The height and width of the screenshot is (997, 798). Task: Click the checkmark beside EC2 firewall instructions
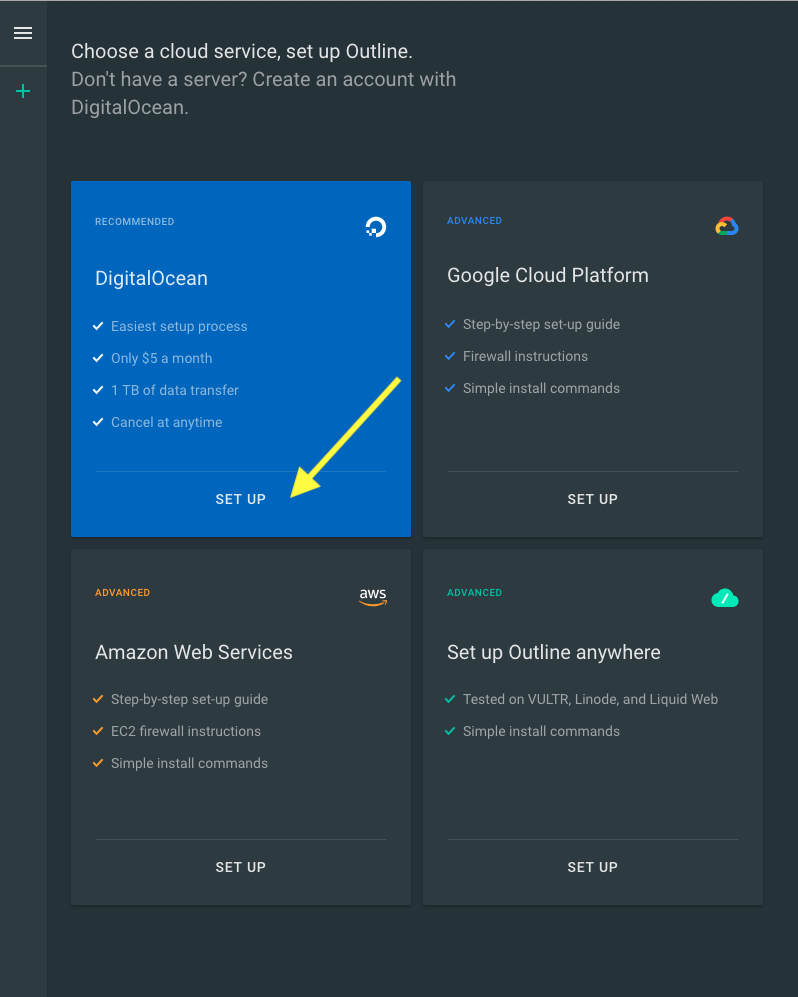98,731
